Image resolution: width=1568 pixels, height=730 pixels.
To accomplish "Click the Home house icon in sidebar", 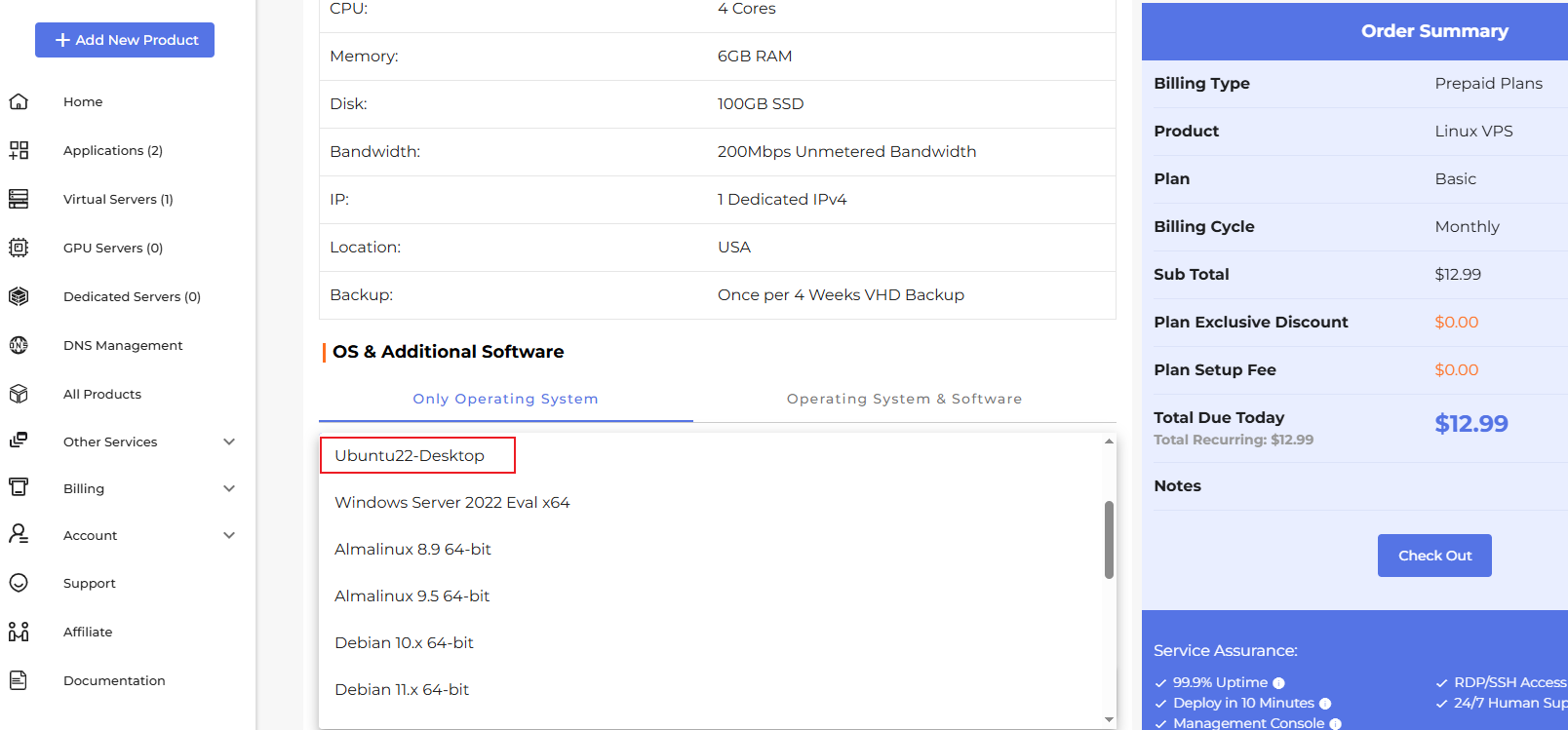I will point(19,101).
